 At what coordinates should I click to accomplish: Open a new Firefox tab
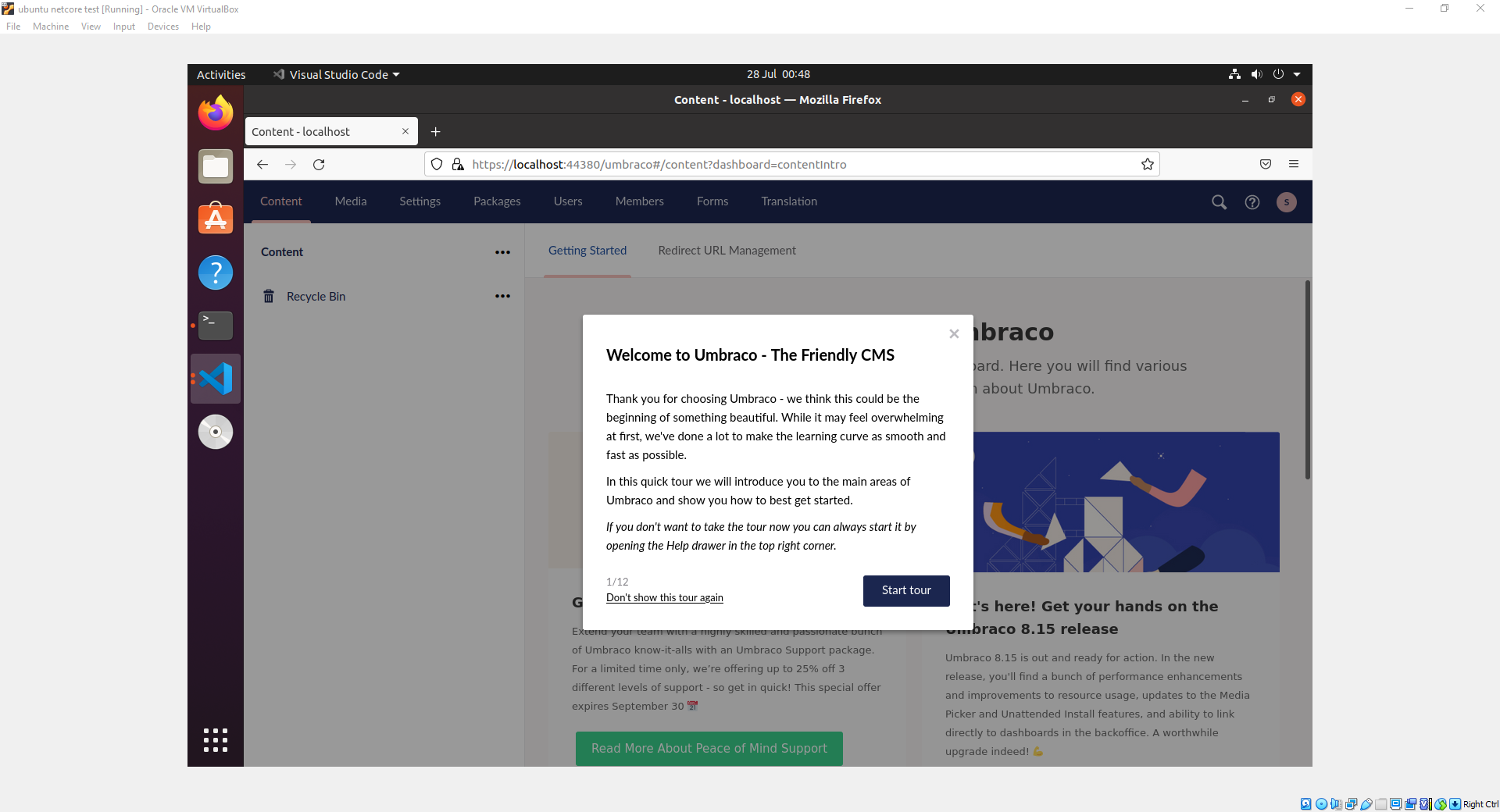[436, 131]
